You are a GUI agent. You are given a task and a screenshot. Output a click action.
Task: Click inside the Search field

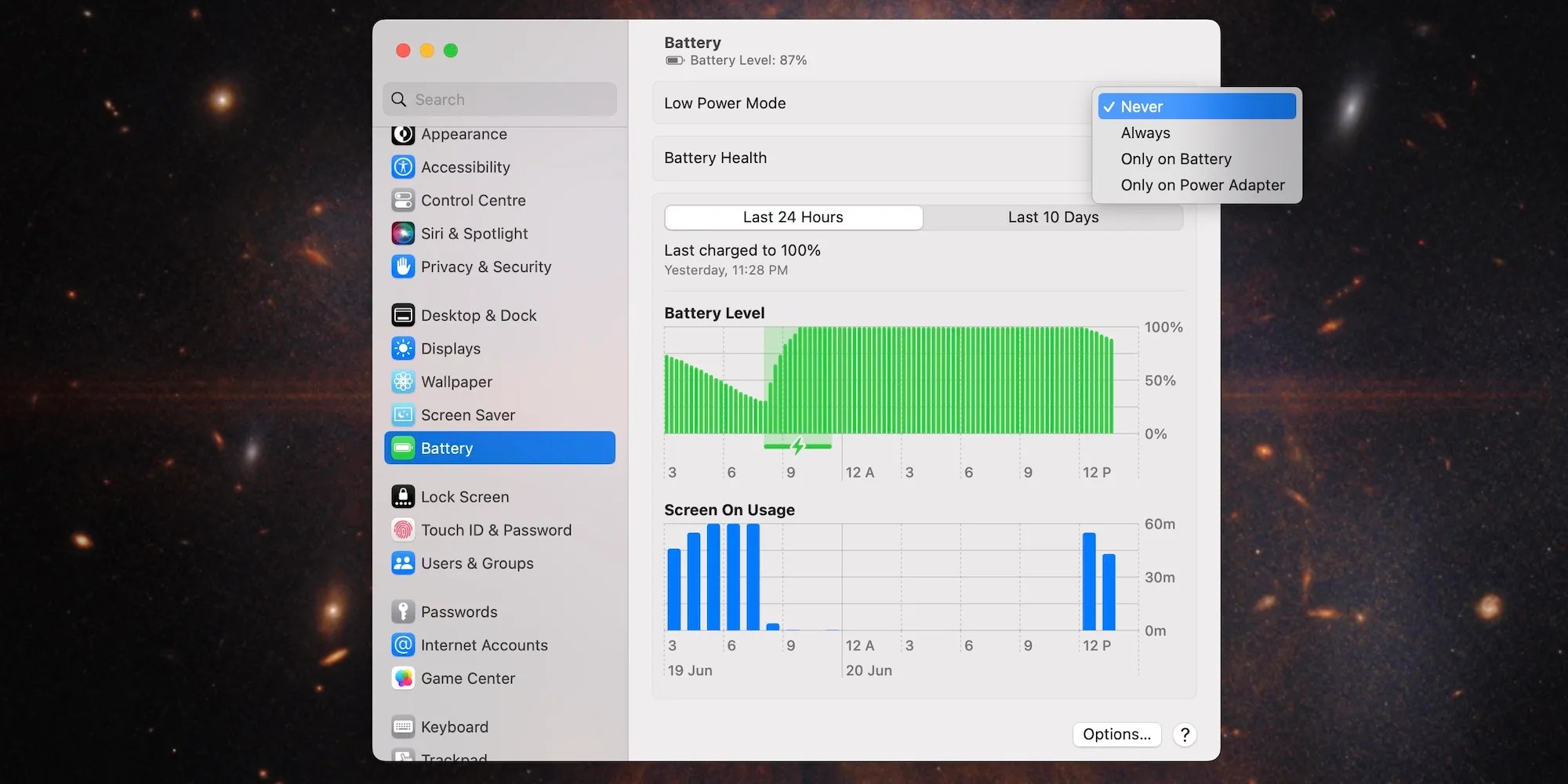499,99
